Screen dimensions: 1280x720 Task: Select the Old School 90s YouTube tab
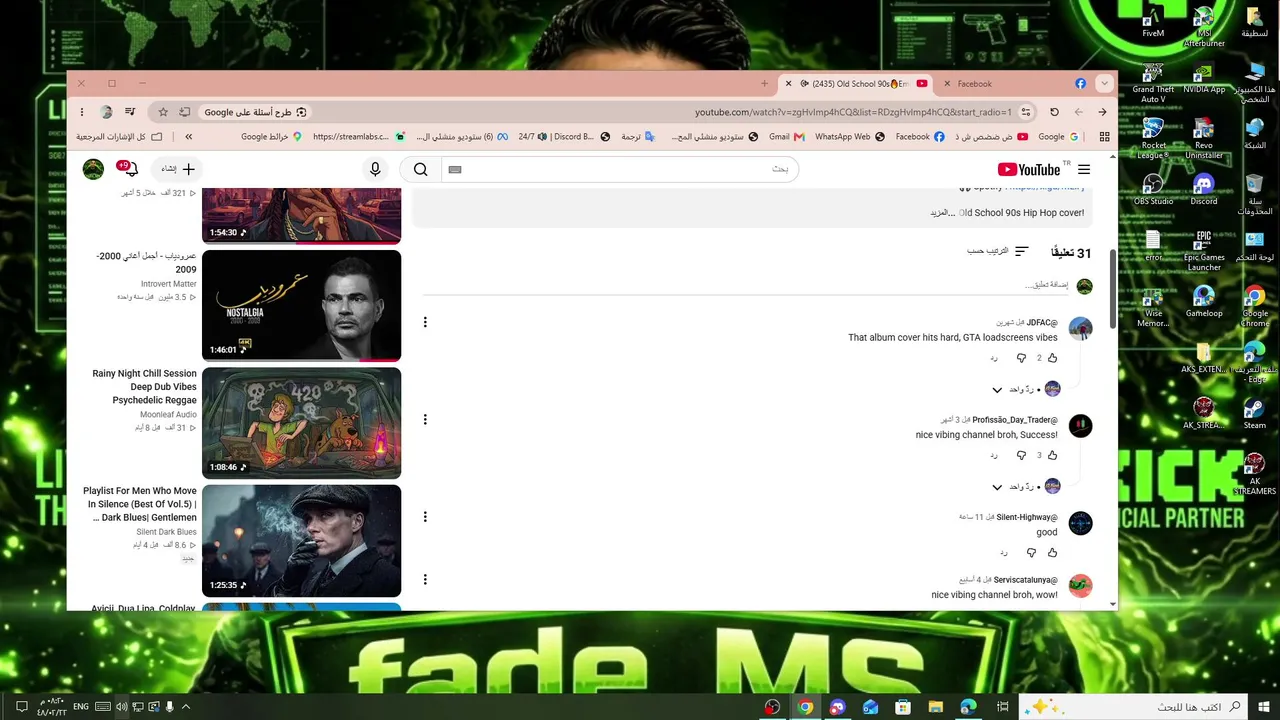click(856, 84)
